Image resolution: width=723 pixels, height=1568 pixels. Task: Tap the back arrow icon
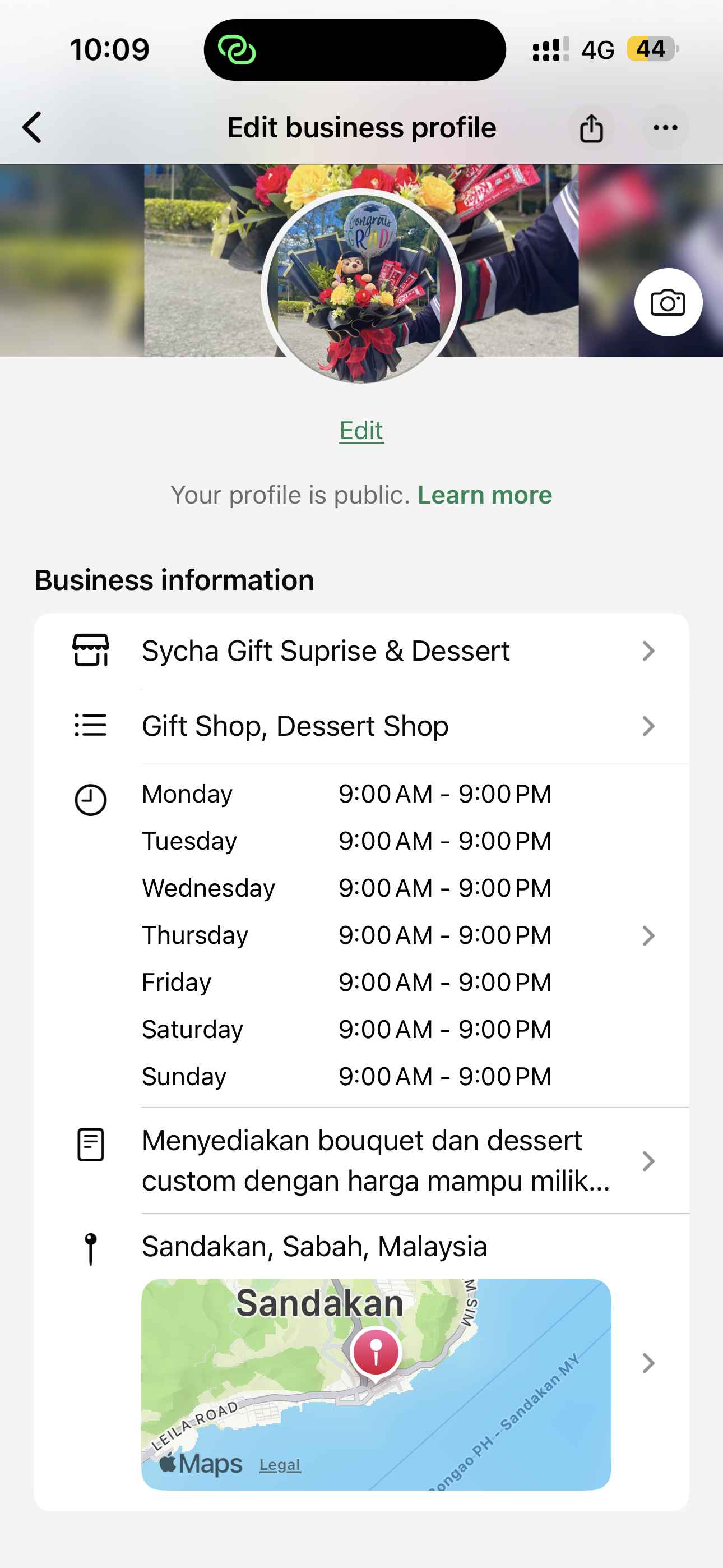click(33, 127)
